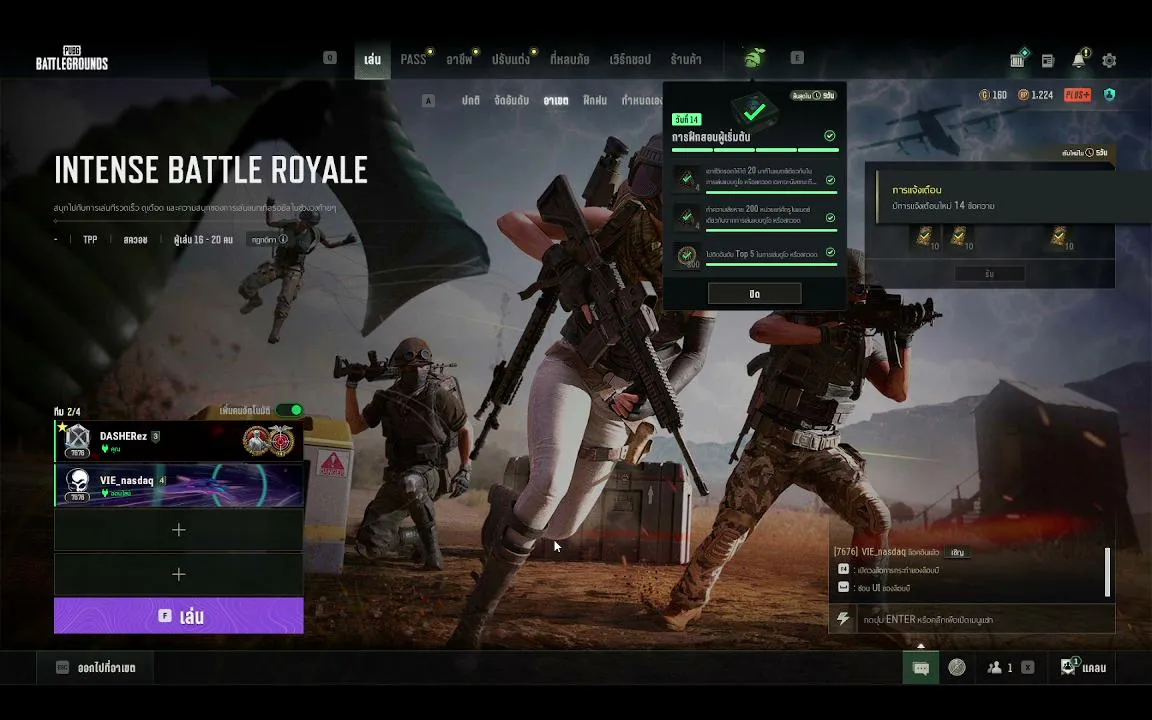Click the chat panel scrollbar
1152x720 pixels.
click(x=1107, y=572)
